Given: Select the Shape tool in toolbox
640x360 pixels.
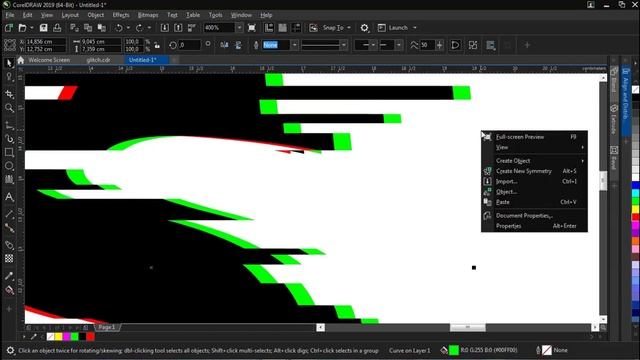Looking at the screenshot, I should click(x=9, y=78).
